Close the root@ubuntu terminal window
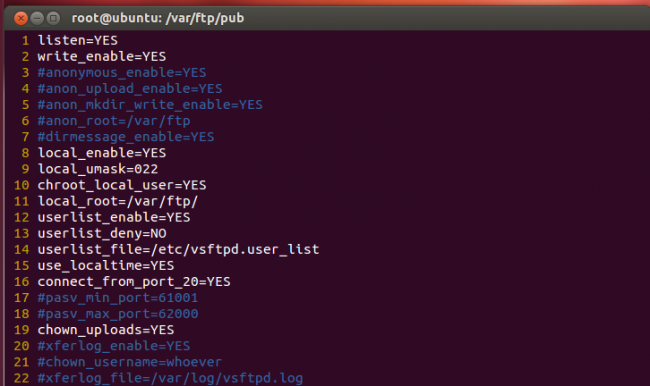 (x=21, y=18)
